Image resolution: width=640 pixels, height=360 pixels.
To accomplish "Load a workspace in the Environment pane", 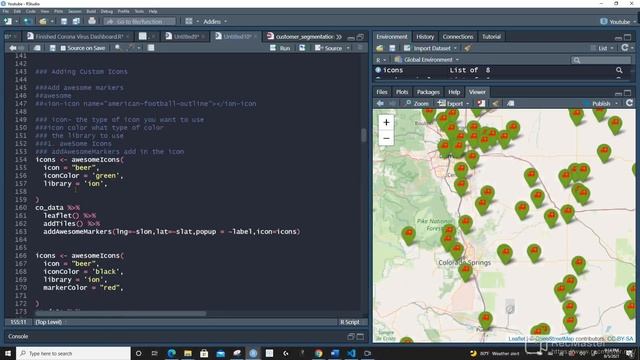I will (x=380, y=48).
